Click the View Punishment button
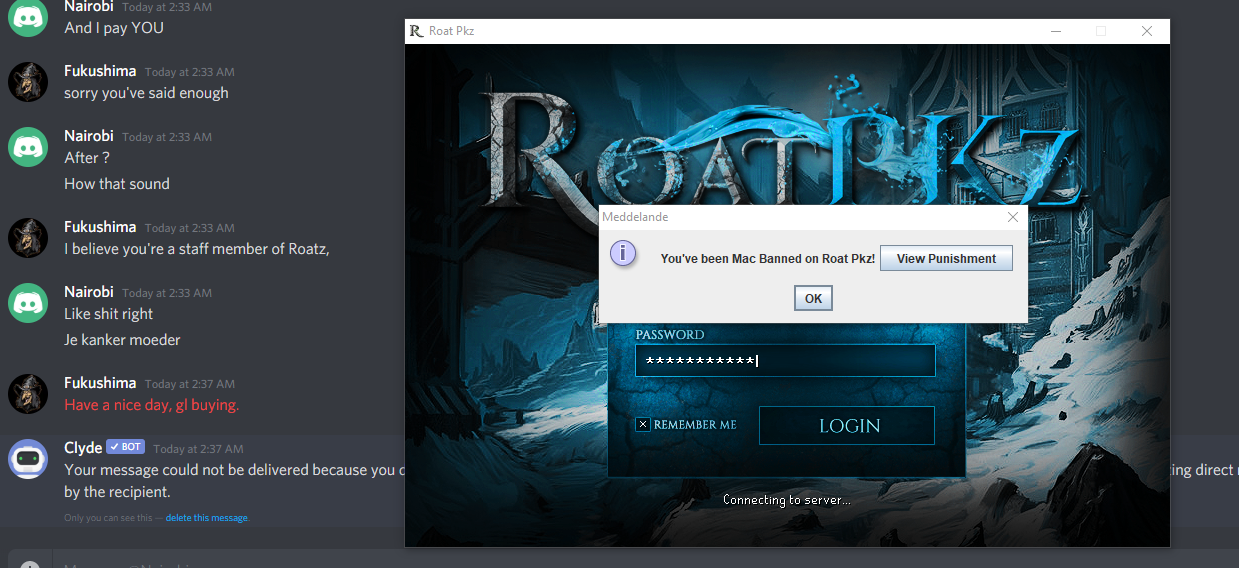Viewport: 1239px width, 568px height. 946,258
